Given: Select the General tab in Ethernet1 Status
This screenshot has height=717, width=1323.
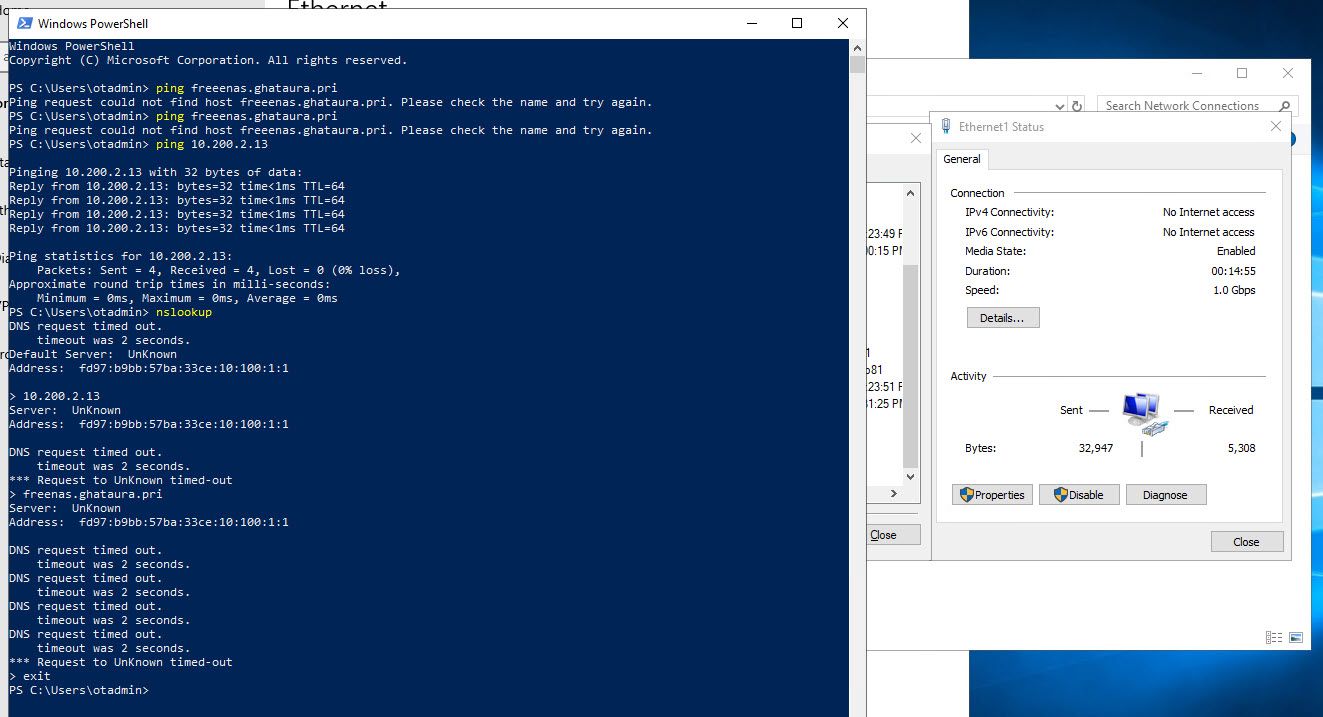Looking at the screenshot, I should coord(962,159).
